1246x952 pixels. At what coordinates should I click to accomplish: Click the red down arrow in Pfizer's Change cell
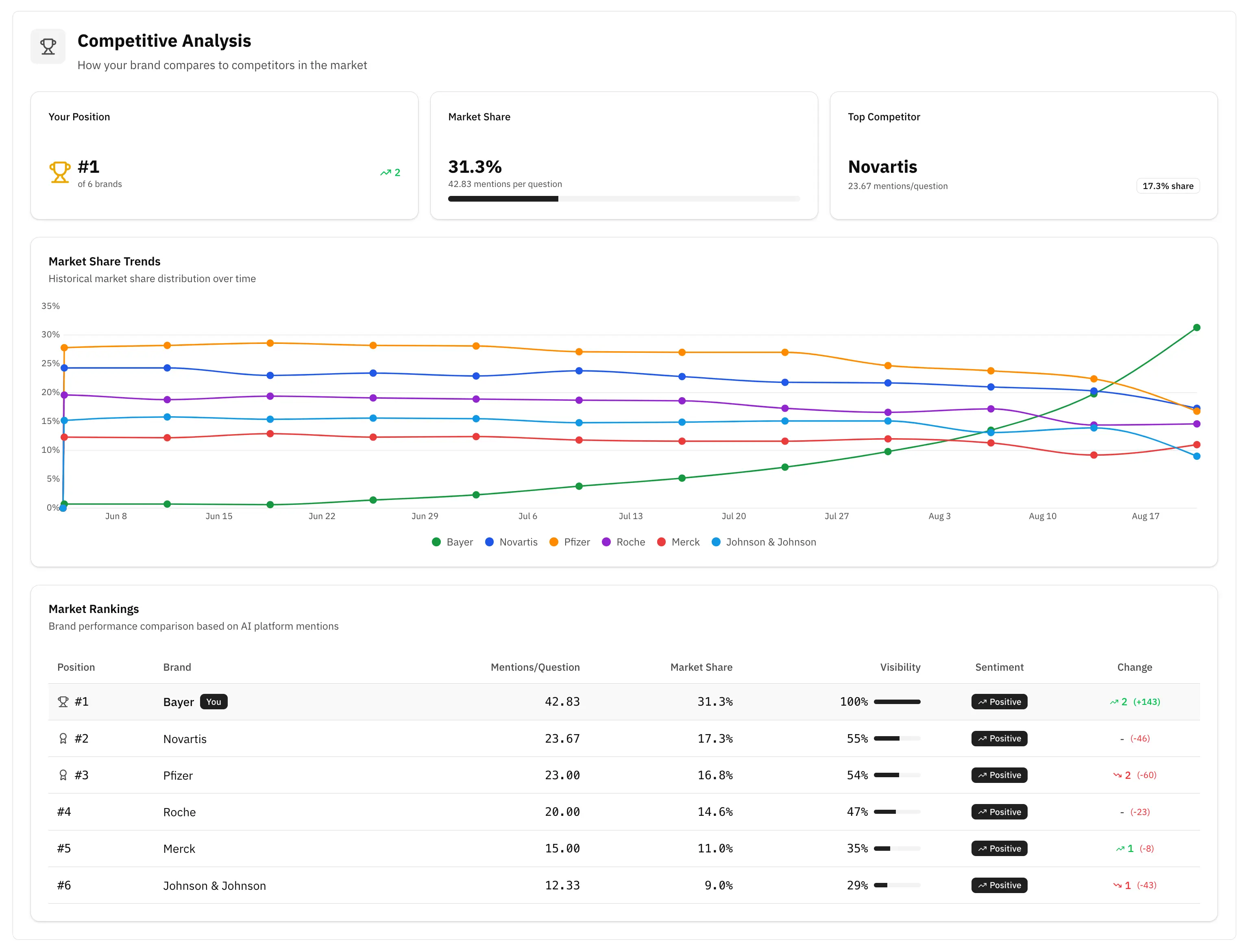click(x=1117, y=775)
